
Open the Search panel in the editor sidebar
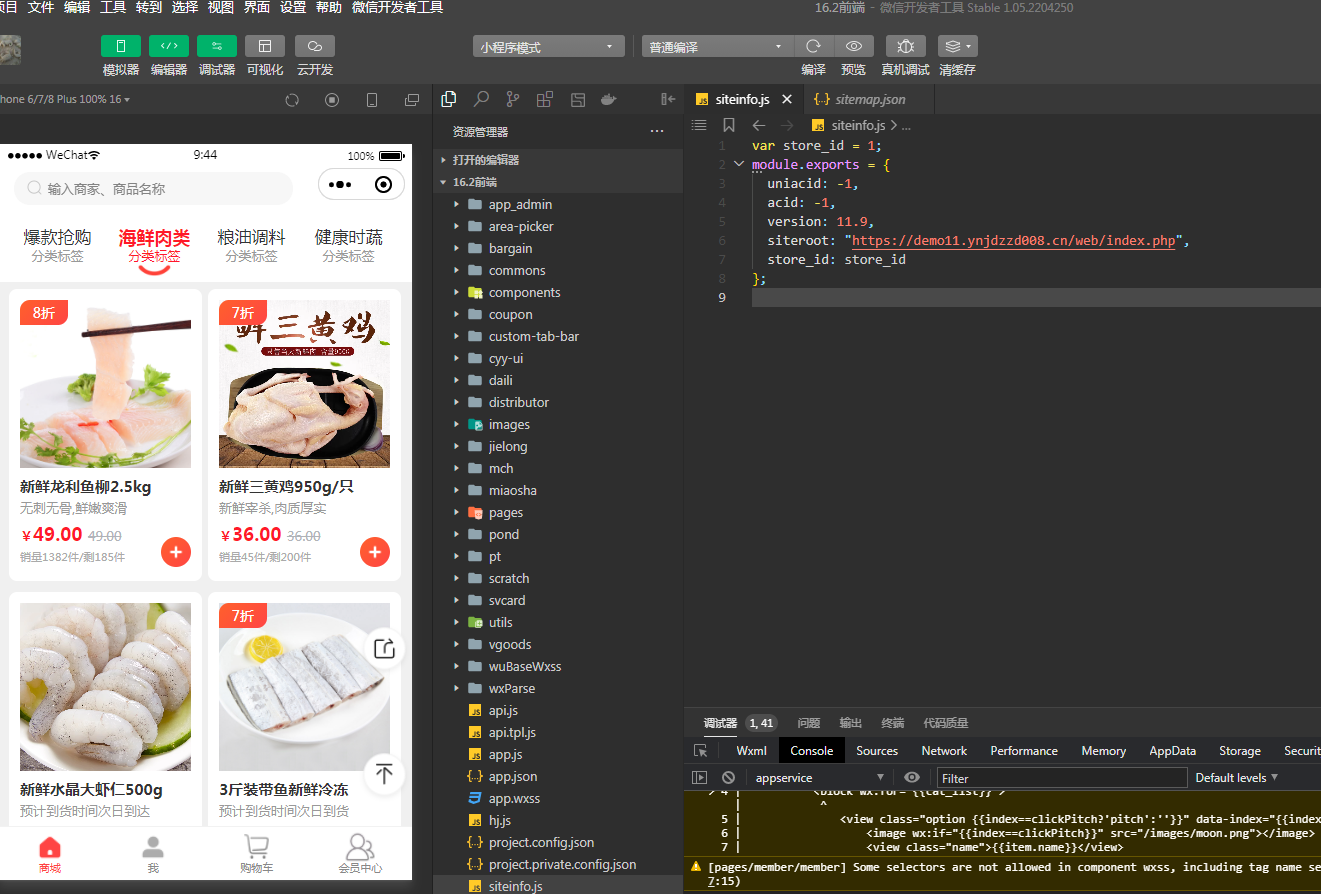point(481,99)
